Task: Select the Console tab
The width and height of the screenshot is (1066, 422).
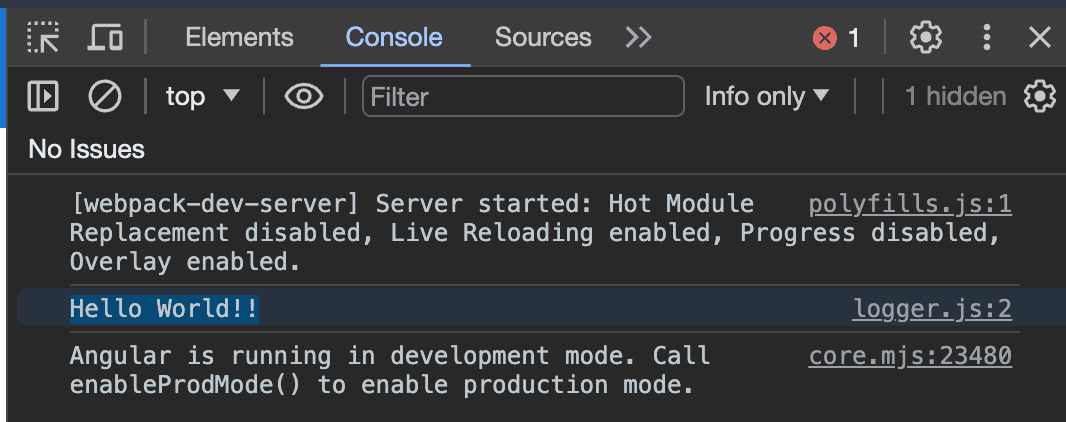Action: coord(394,38)
